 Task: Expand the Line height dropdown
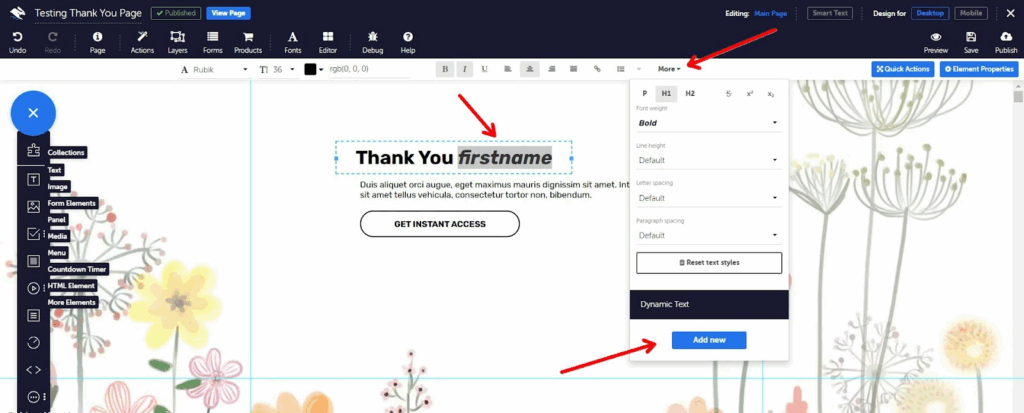click(709, 160)
